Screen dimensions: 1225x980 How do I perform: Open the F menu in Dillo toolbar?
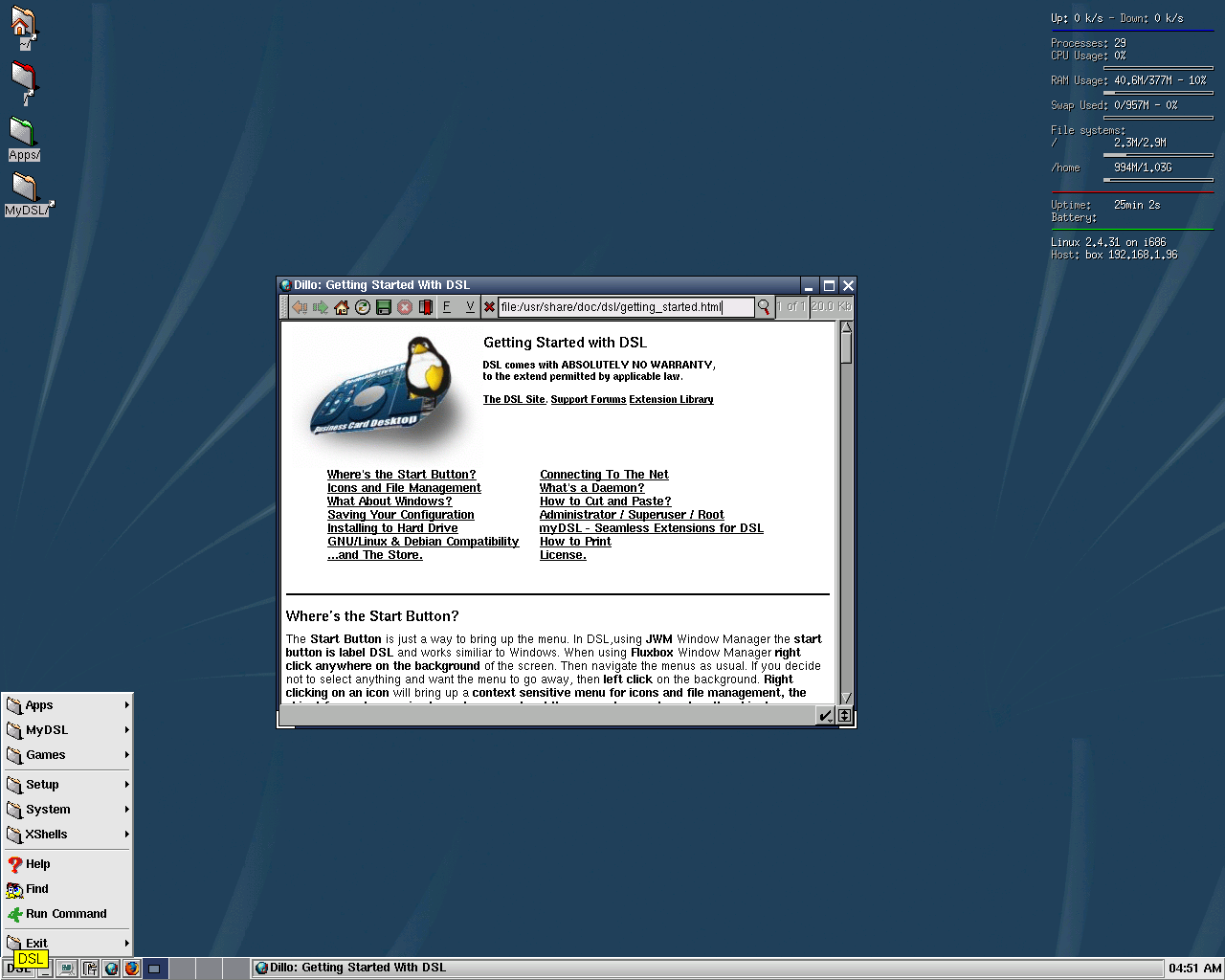[x=446, y=307]
